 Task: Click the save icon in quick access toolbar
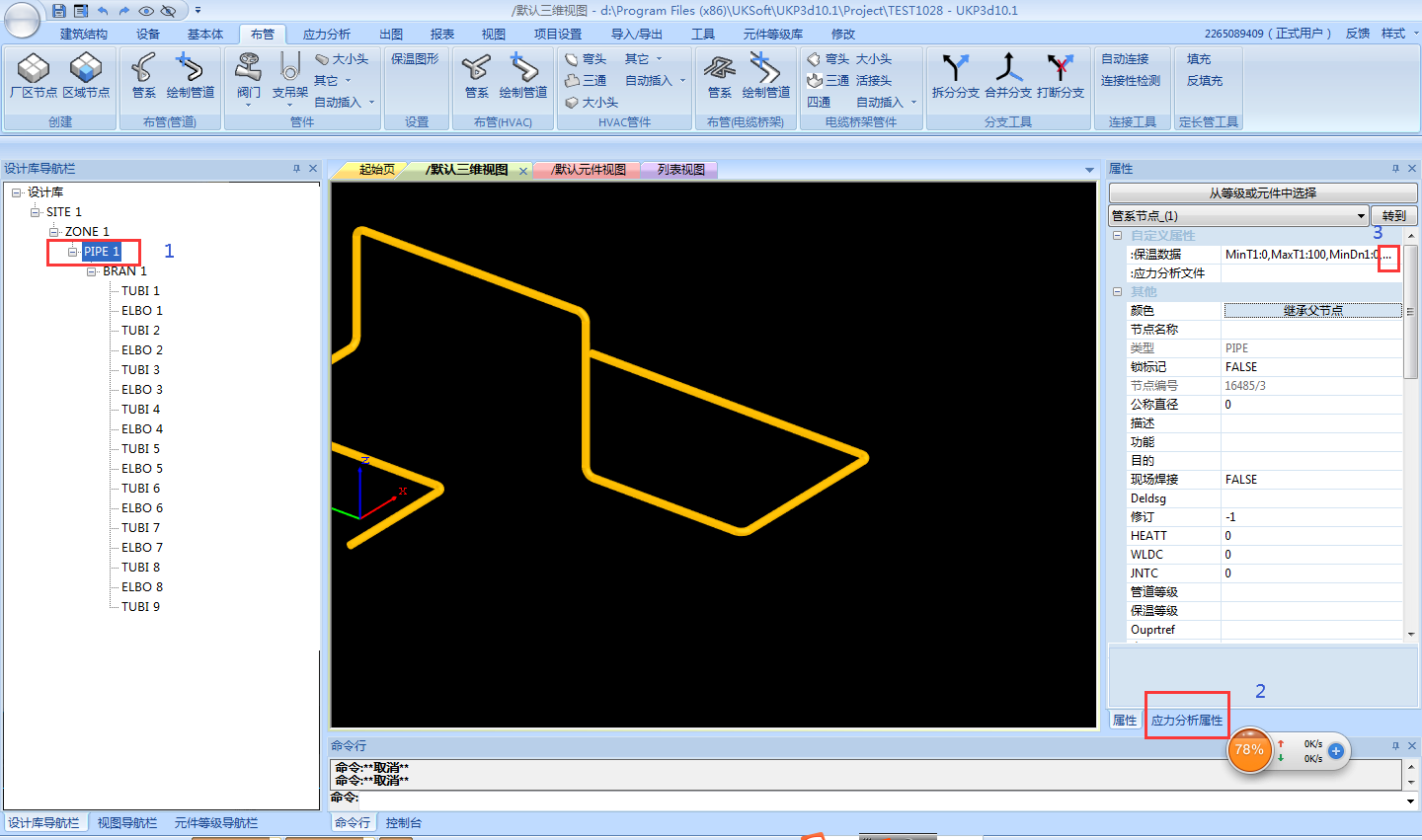tap(59, 11)
